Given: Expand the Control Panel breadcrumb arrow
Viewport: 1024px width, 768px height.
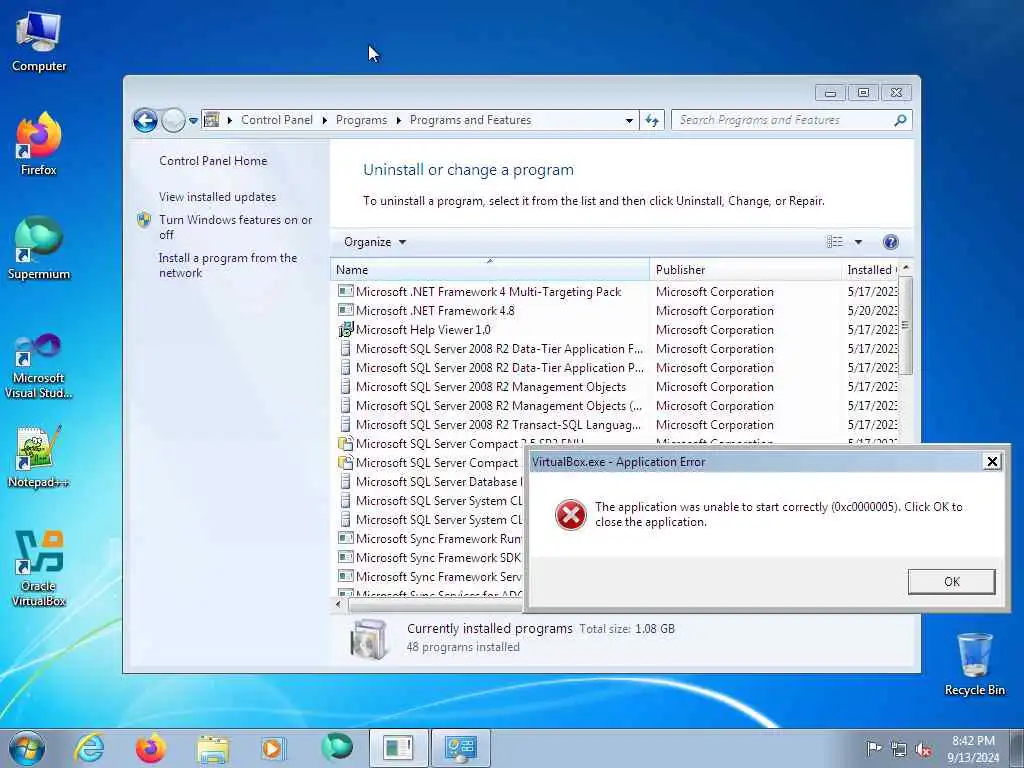Looking at the screenshot, I should [x=325, y=120].
